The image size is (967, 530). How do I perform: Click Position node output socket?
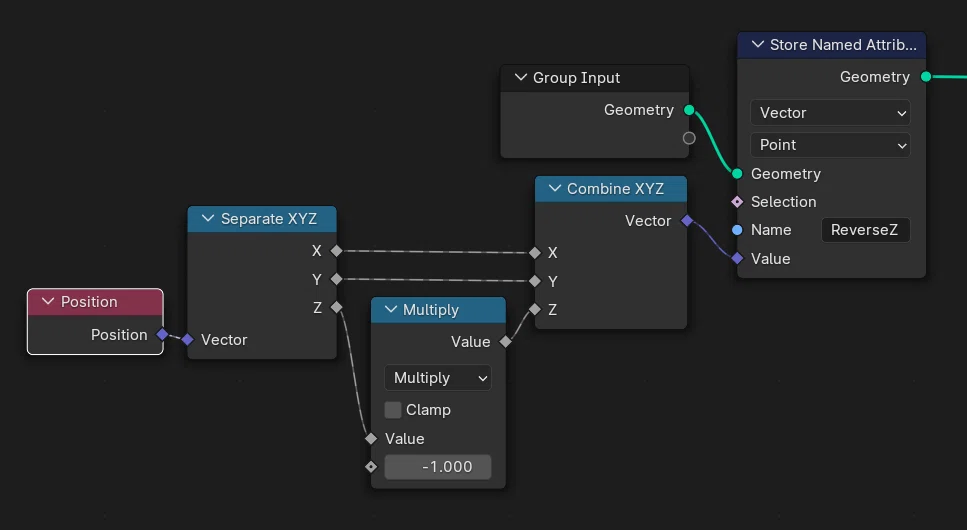click(162, 334)
